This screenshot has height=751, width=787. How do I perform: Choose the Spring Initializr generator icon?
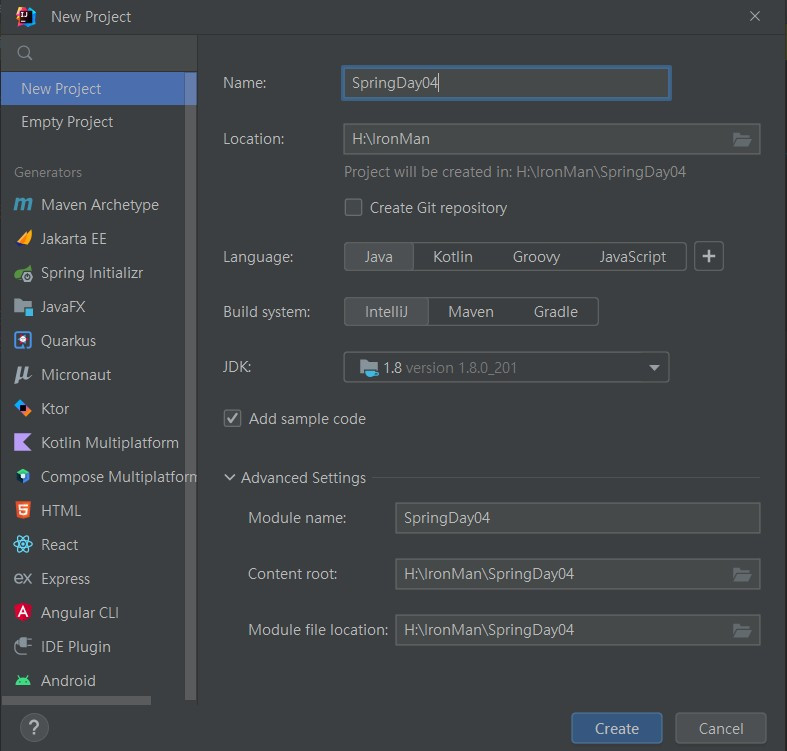tap(23, 273)
